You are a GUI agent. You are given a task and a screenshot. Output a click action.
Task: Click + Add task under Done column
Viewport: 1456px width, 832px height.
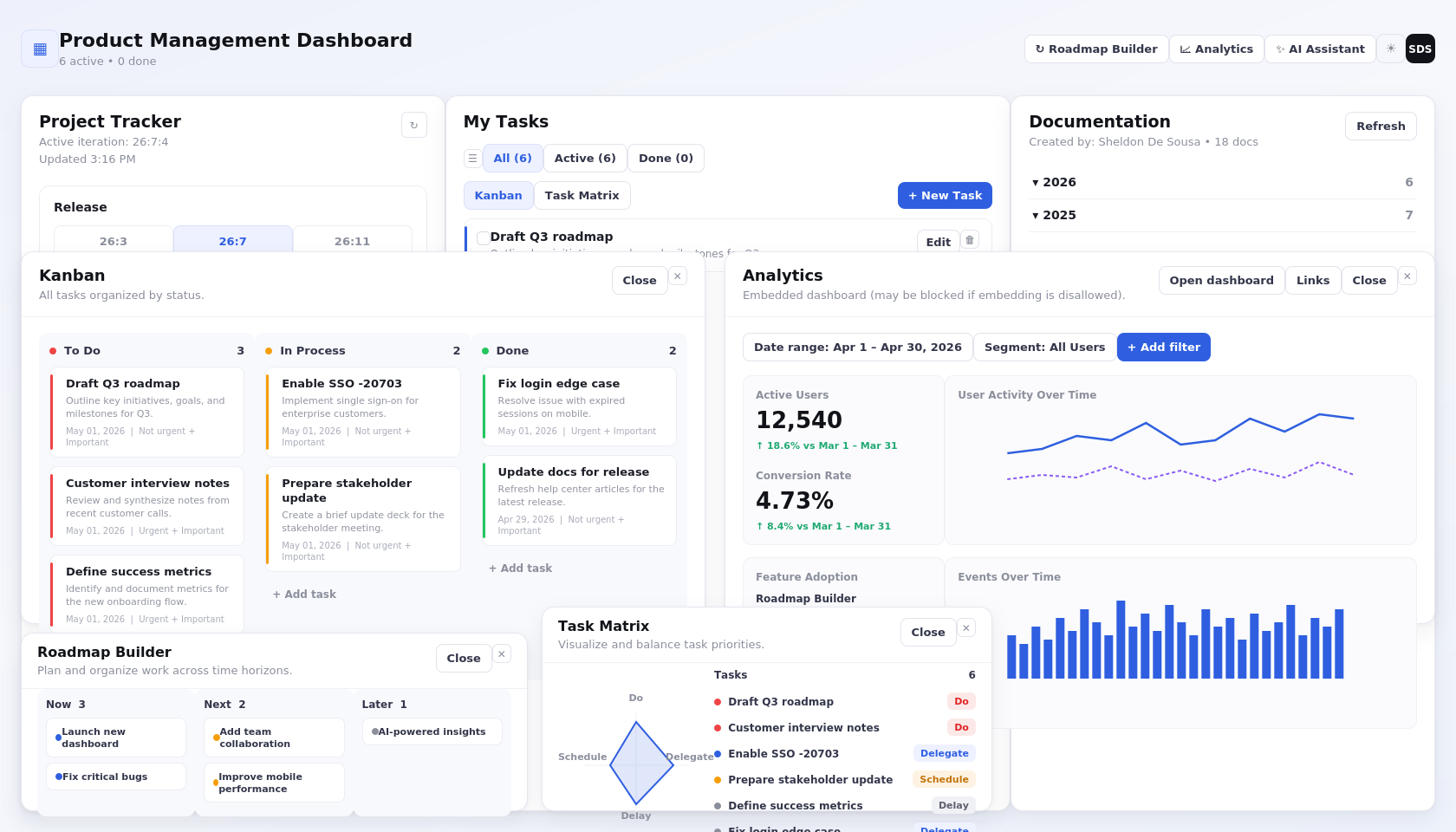[x=520, y=569]
